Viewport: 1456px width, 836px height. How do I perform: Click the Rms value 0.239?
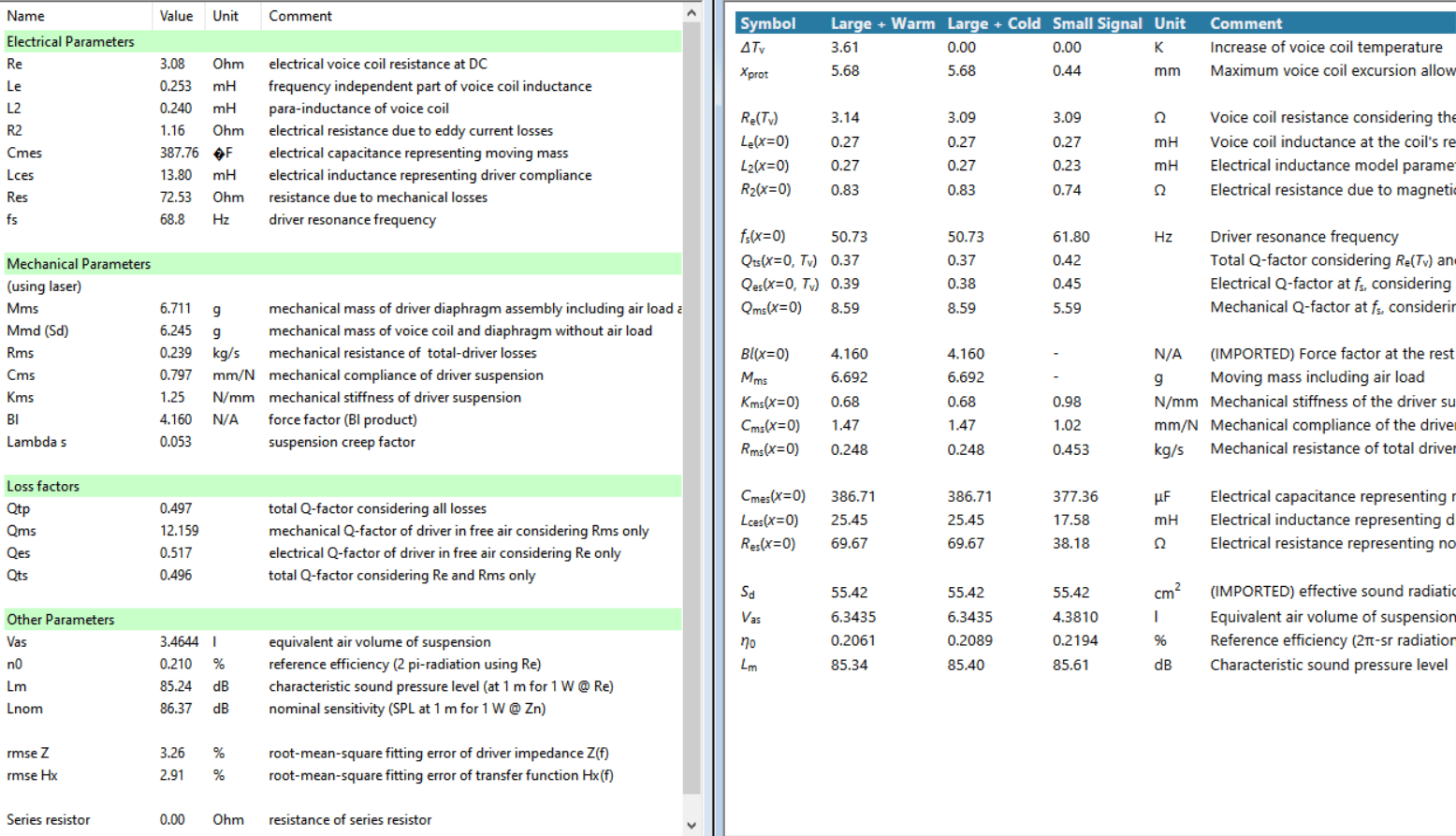click(x=175, y=353)
